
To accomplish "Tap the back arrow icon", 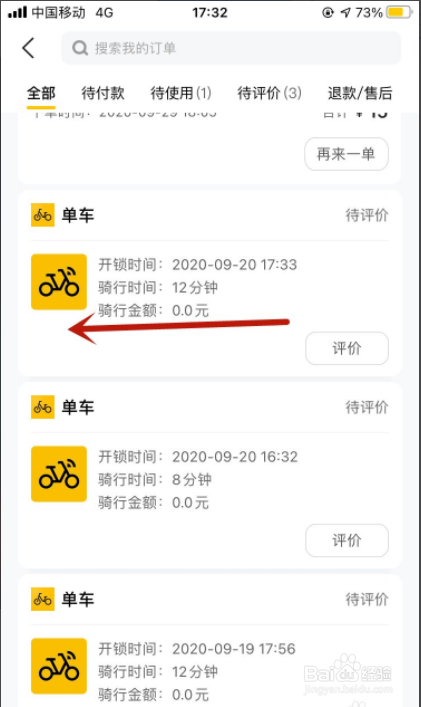I will (x=28, y=48).
